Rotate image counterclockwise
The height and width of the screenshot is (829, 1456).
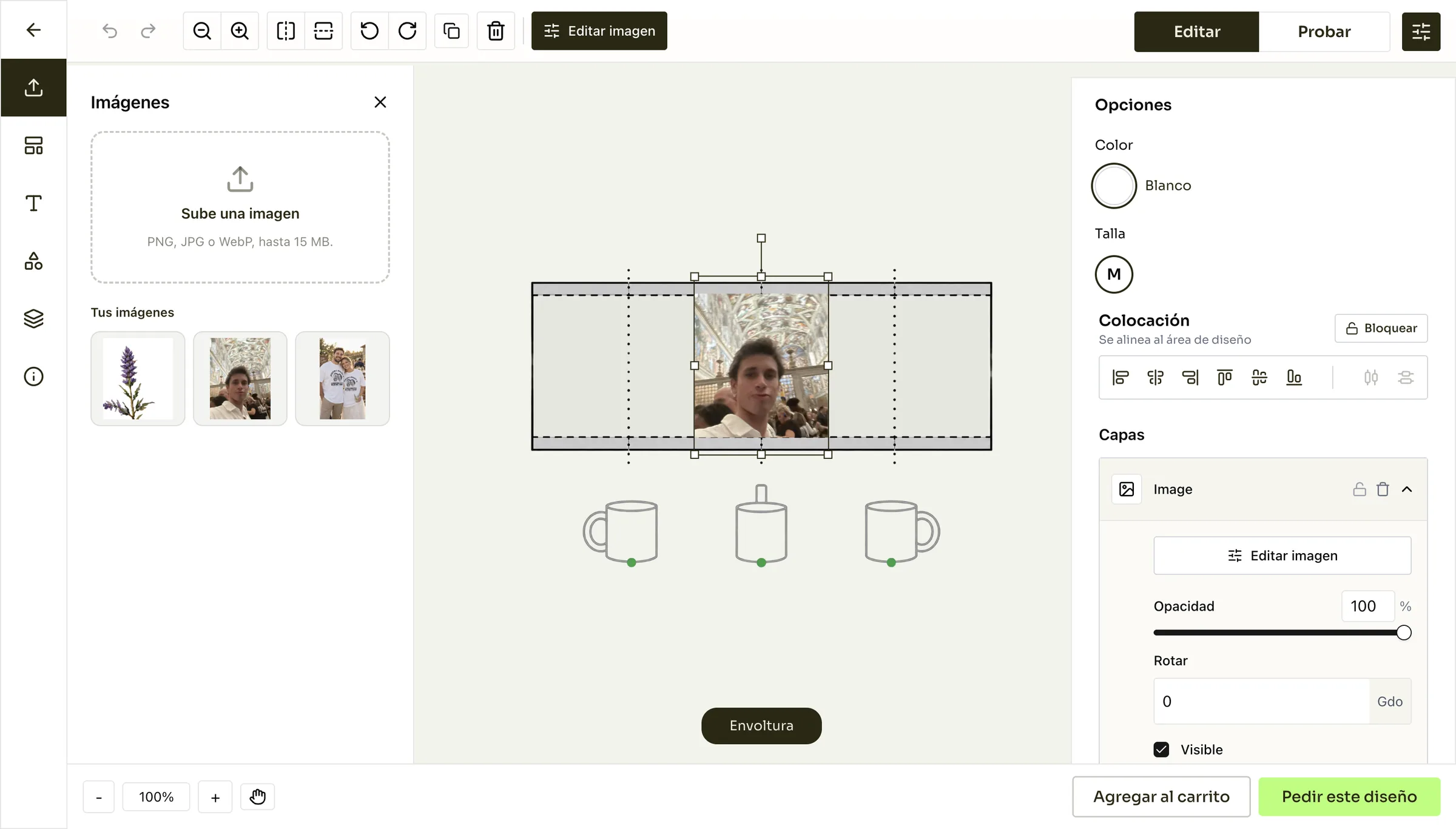(x=369, y=30)
